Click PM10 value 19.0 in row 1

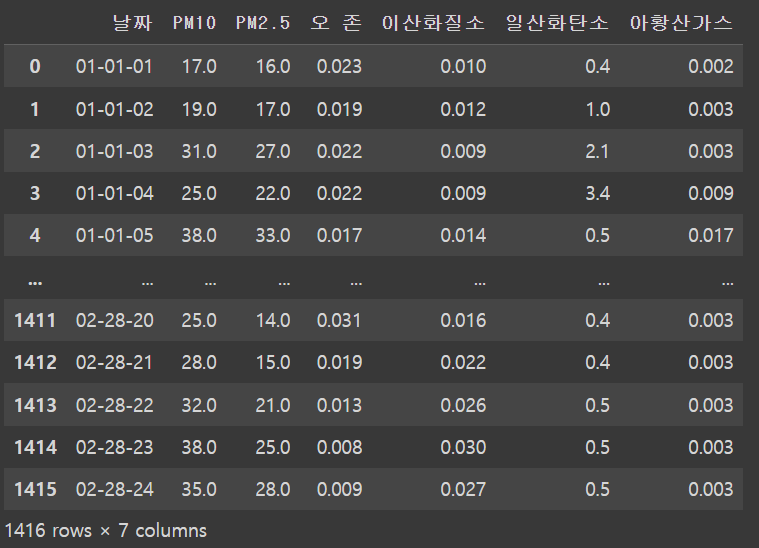[199, 109]
